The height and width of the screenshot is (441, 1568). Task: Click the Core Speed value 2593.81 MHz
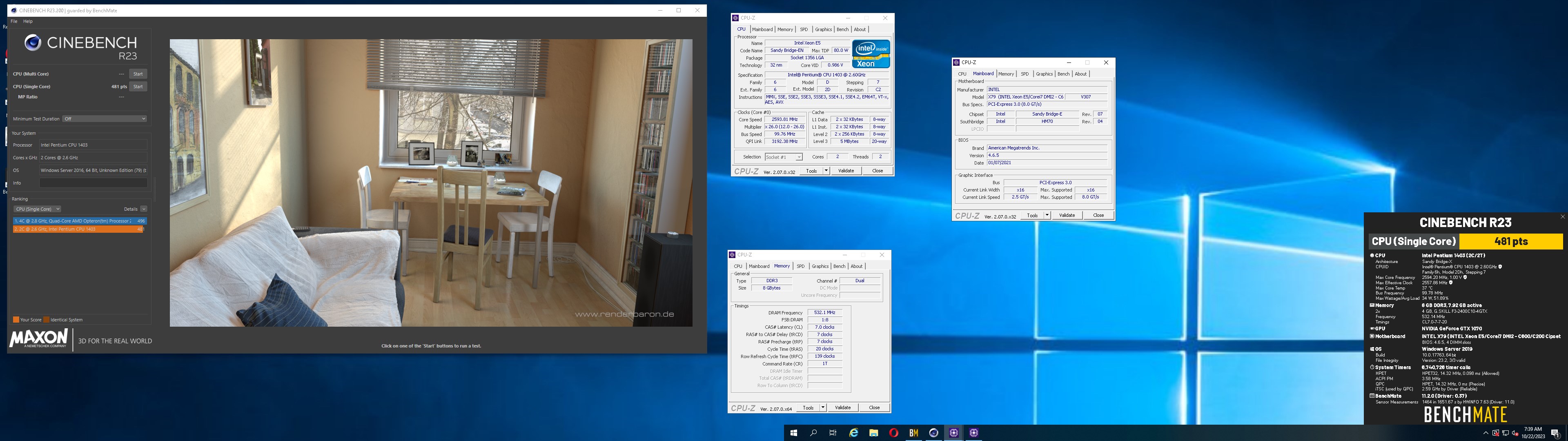click(x=784, y=119)
